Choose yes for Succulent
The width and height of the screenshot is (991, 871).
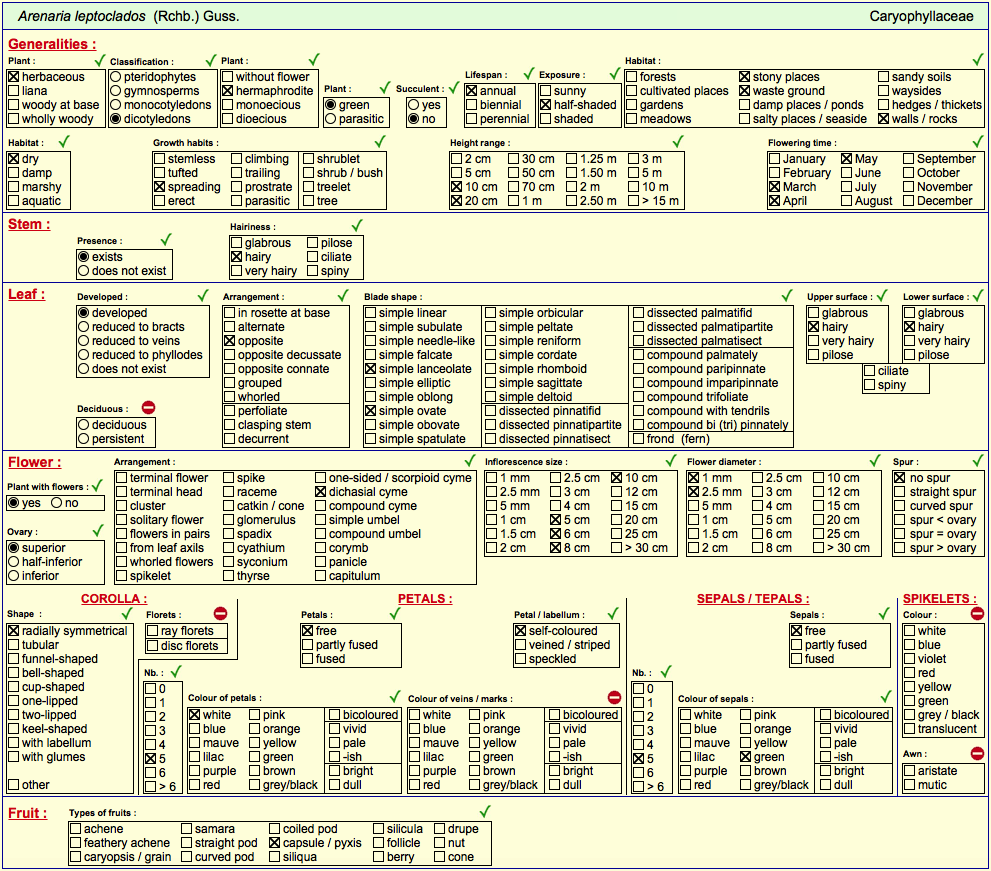click(x=414, y=105)
